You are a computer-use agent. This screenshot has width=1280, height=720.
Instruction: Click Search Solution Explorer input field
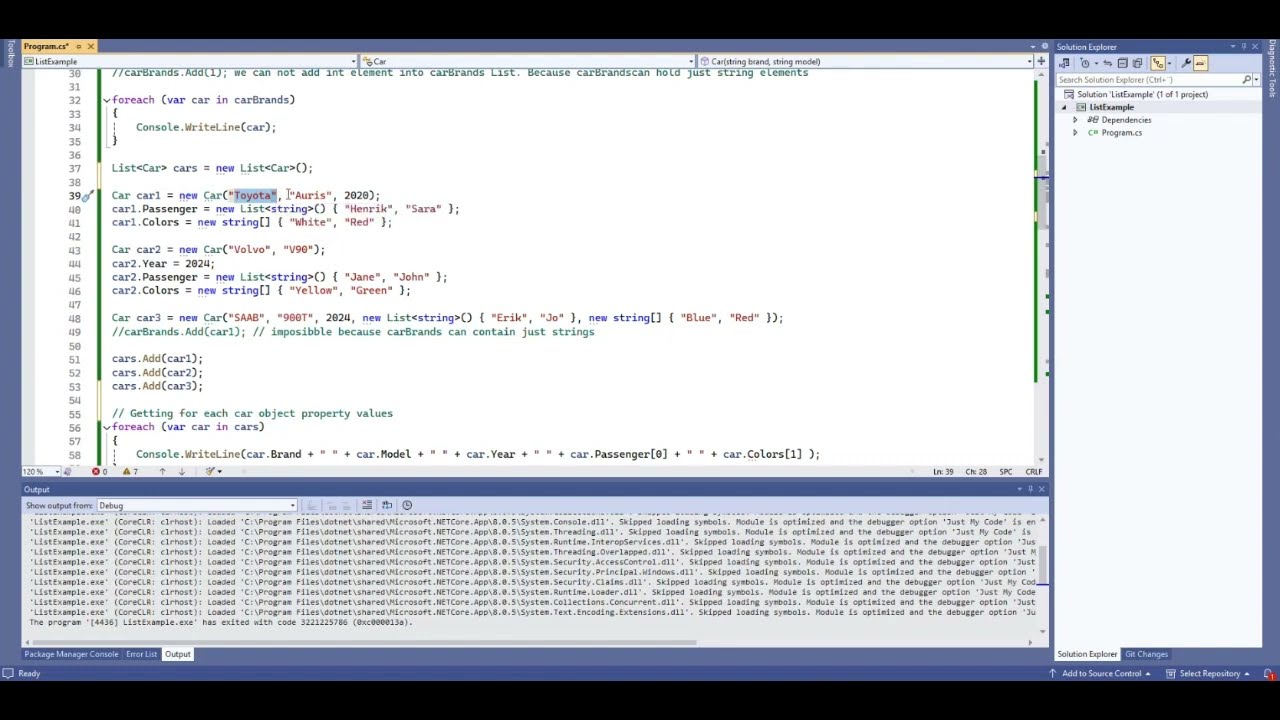tap(1150, 80)
